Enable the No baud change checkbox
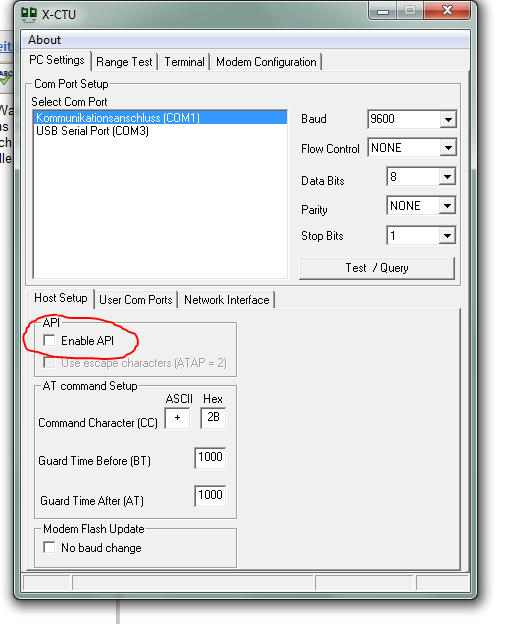Screen dimensions: 516x624 [x=49, y=548]
